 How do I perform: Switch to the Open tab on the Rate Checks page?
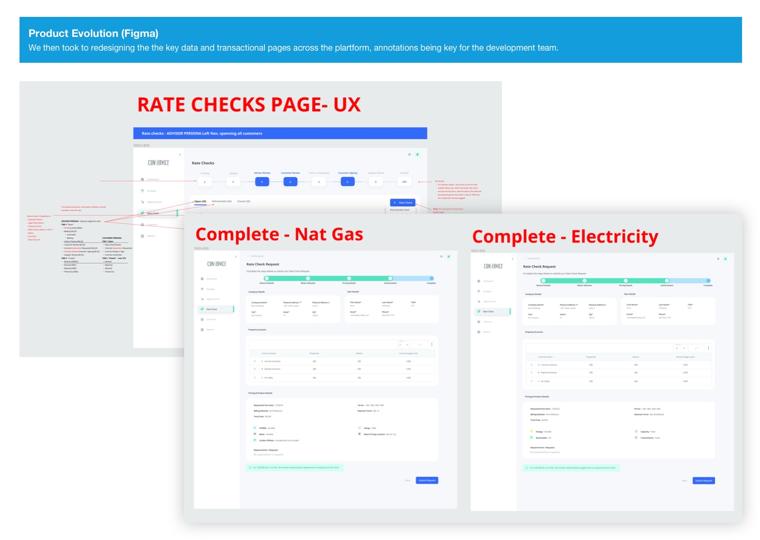[x=200, y=201]
